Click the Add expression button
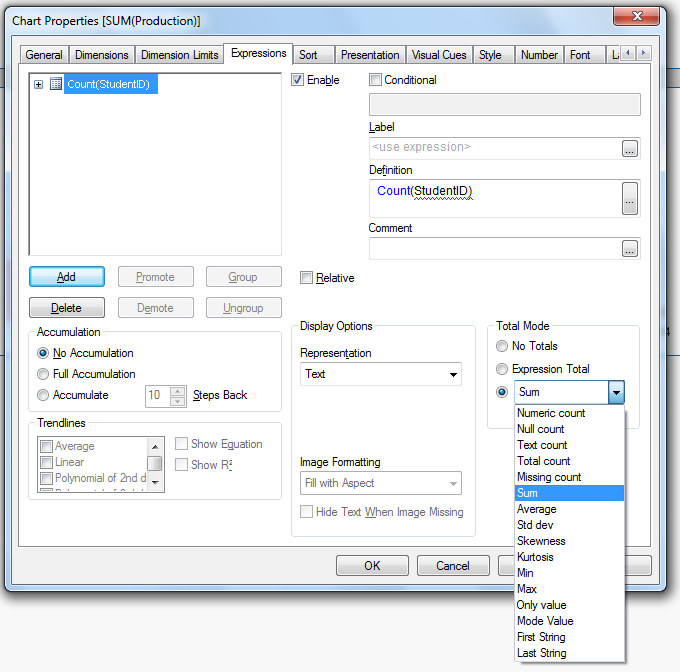680x672 pixels. click(x=67, y=277)
